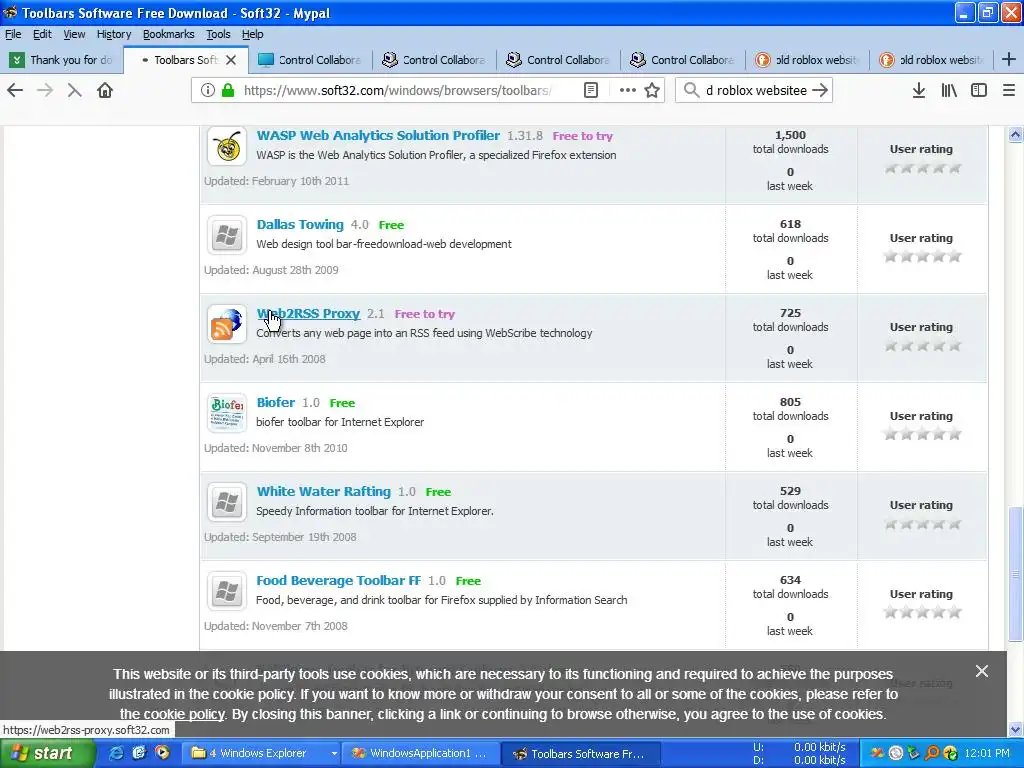
Task: Open the downloads panel
Action: (x=918, y=90)
